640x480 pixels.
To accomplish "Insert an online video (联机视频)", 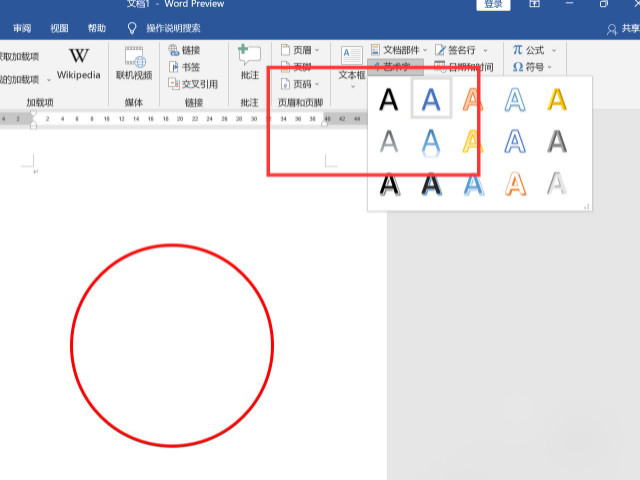I will [x=134, y=63].
